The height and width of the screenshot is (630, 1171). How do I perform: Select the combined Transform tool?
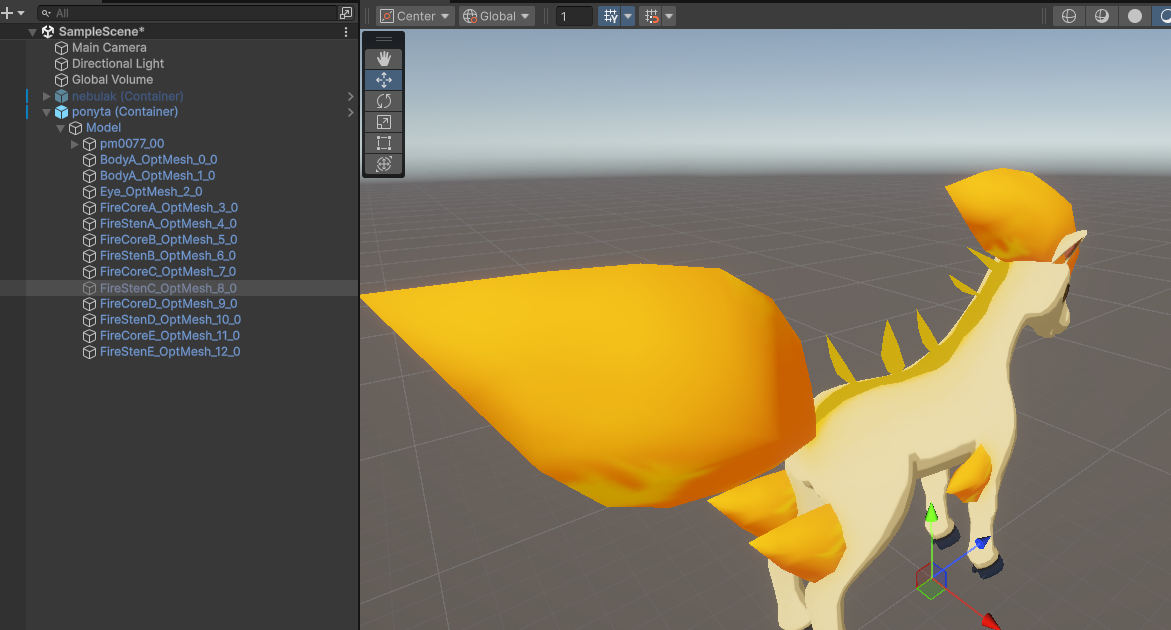384,163
